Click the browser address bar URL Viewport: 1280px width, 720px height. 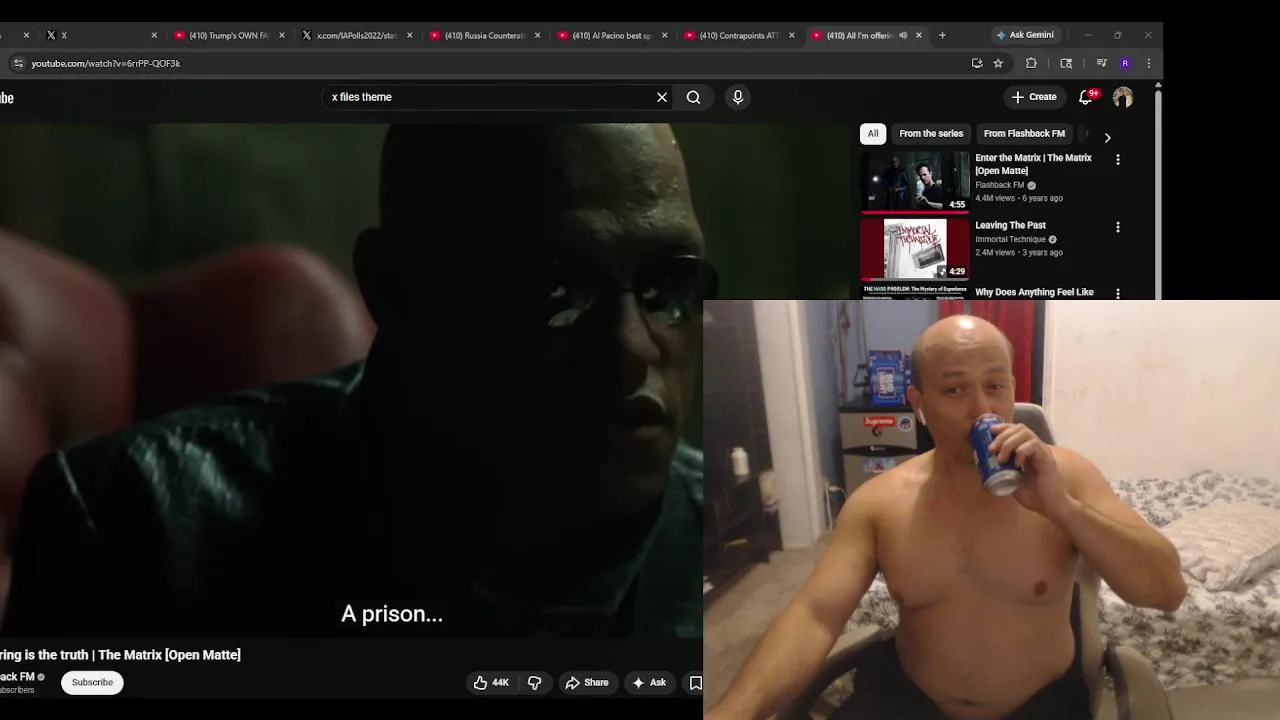(106, 63)
